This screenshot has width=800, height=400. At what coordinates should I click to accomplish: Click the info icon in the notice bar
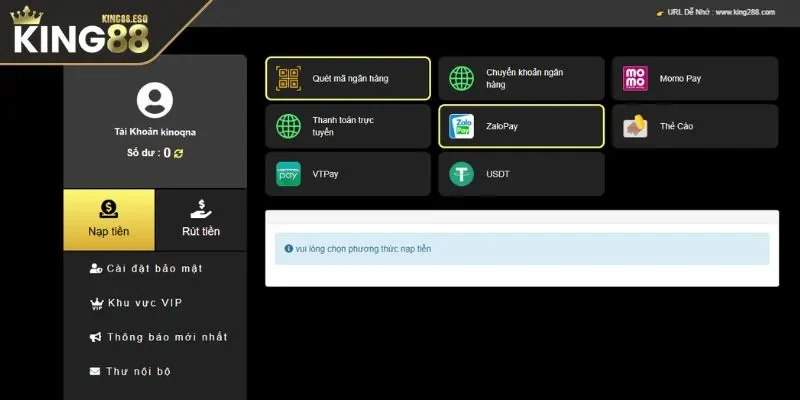289,248
